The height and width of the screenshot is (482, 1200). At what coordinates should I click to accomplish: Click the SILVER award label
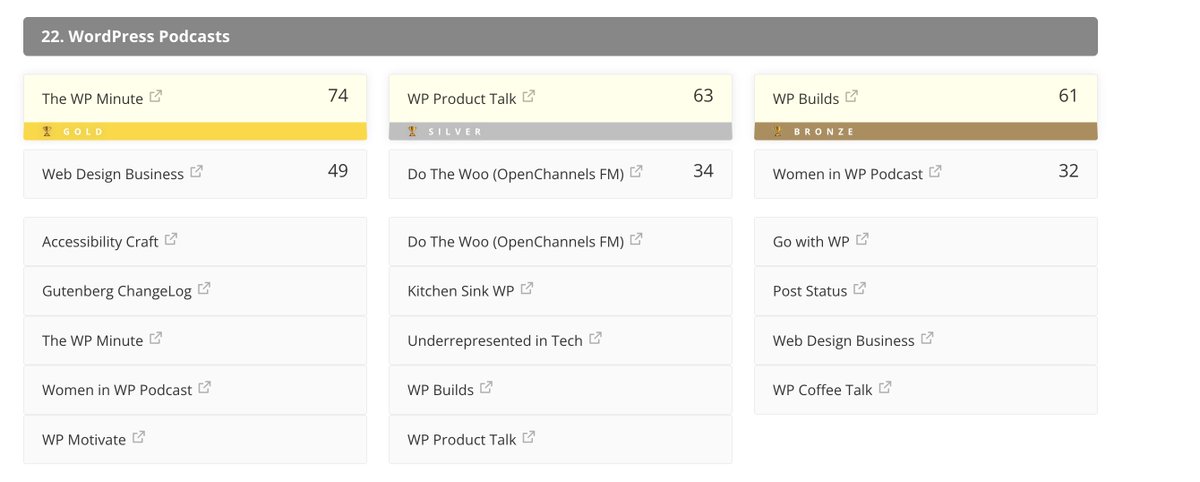455,131
